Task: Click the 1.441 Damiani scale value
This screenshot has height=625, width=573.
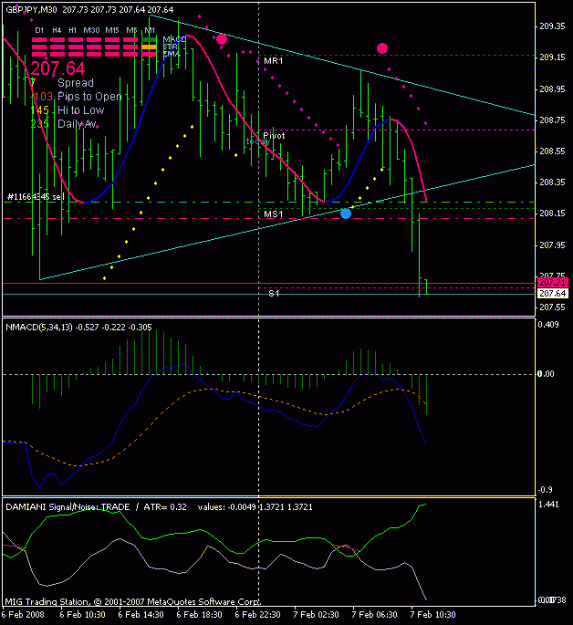Action: point(549,505)
